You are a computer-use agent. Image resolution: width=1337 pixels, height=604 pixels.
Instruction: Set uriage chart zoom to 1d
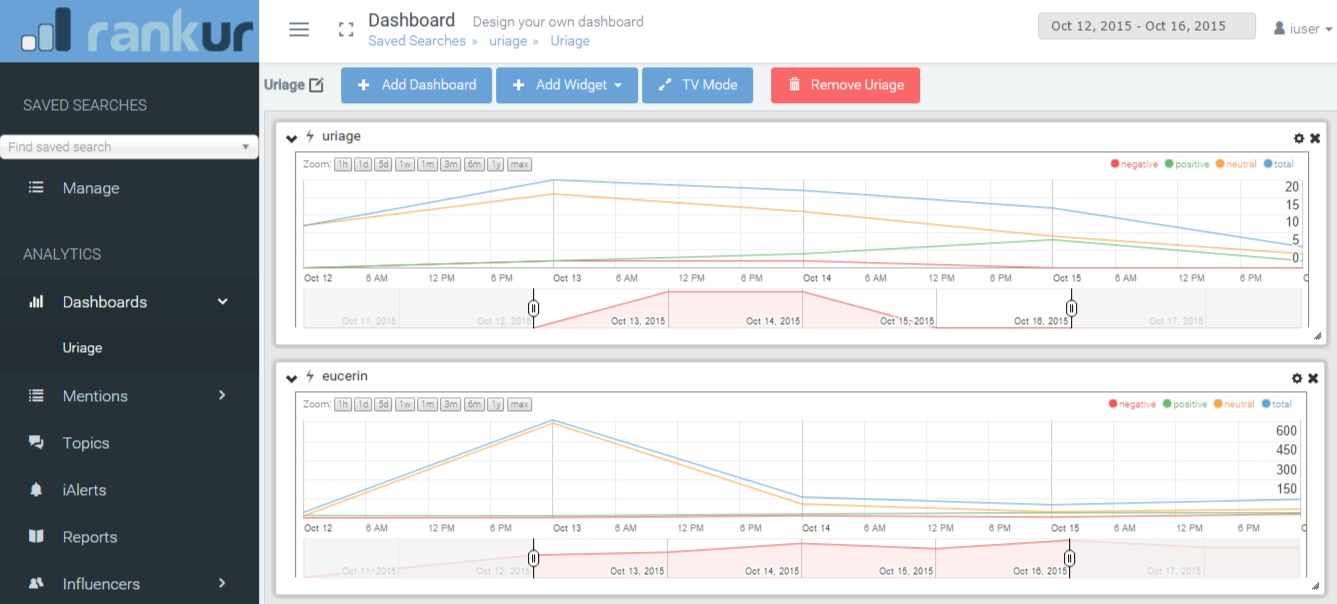[363, 164]
